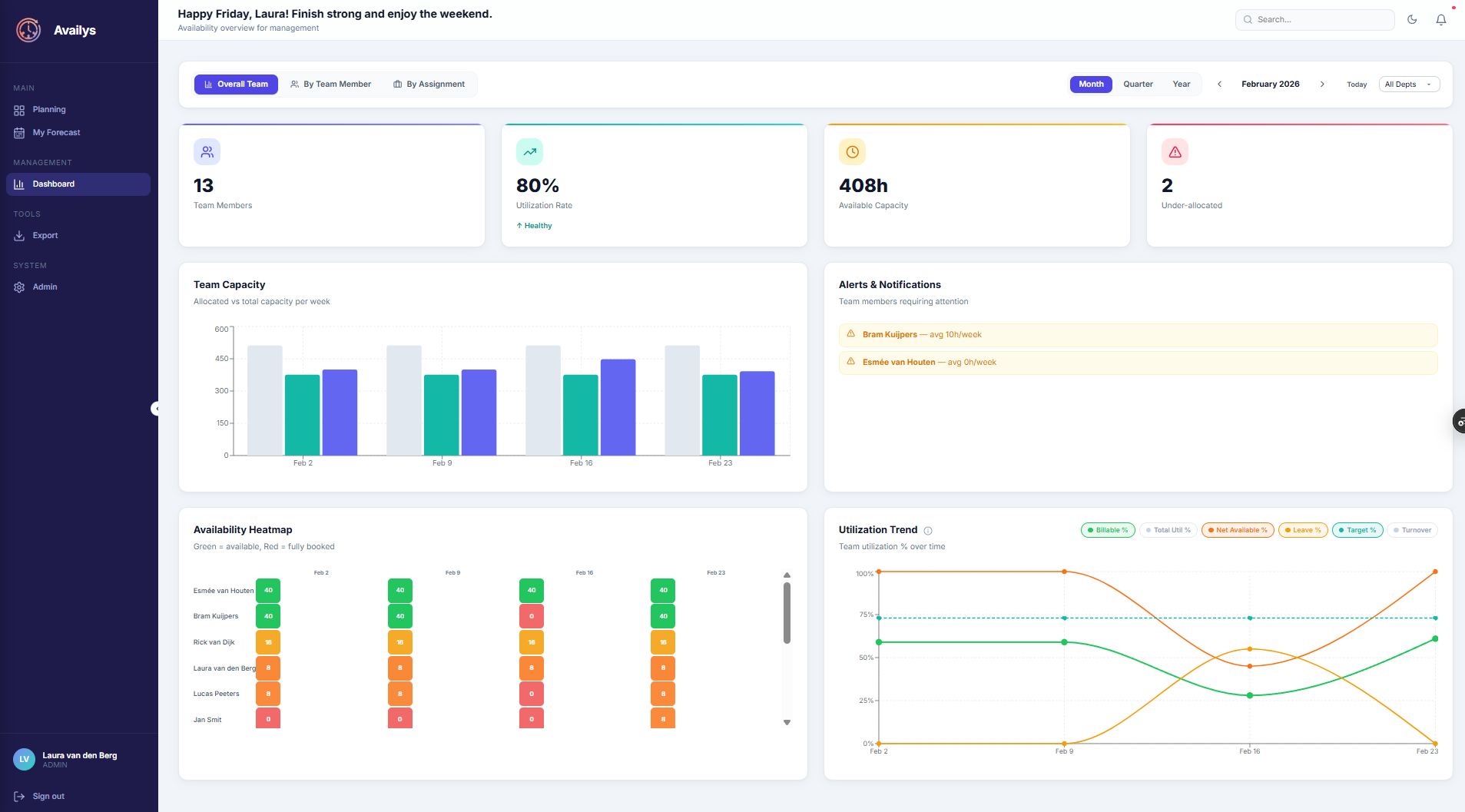Toggle the Billable % series pill
The width and height of the screenshot is (1465, 812).
pyautogui.click(x=1108, y=530)
